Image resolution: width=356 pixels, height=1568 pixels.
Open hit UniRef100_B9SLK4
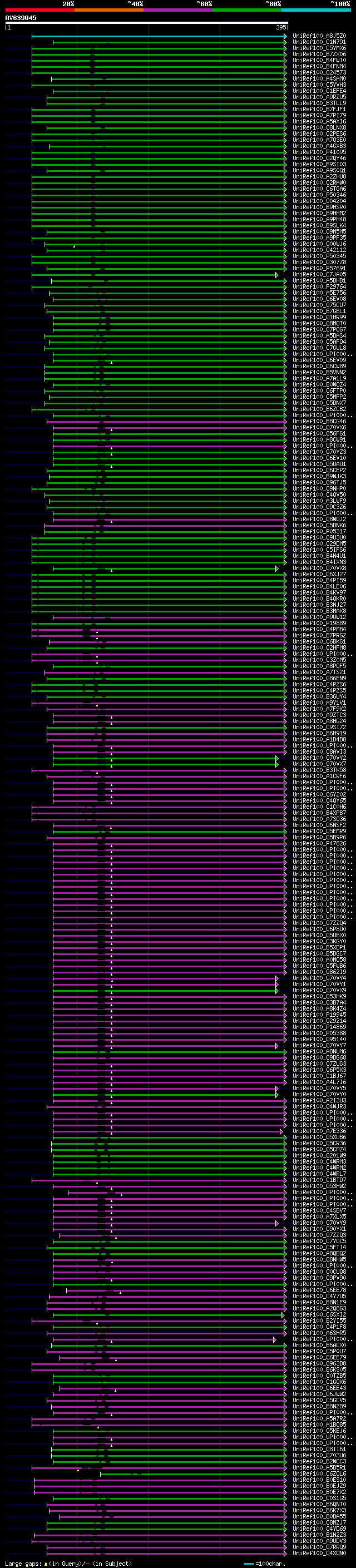pos(319,225)
